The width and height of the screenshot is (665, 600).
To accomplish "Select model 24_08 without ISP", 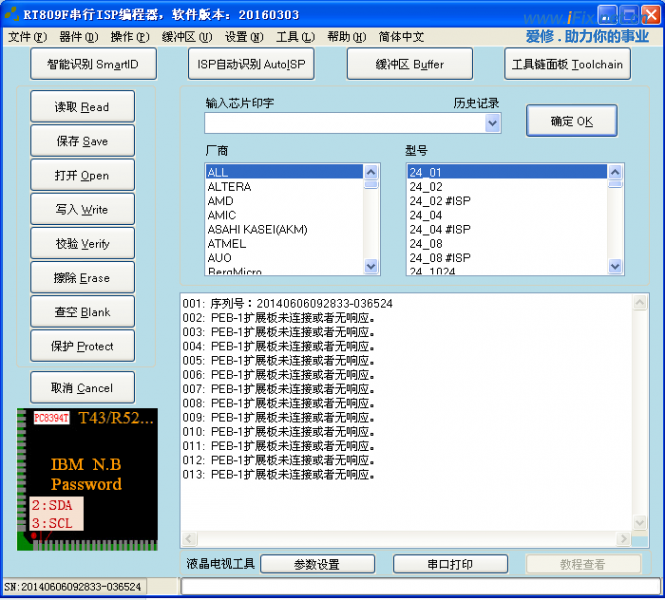I will (507, 243).
